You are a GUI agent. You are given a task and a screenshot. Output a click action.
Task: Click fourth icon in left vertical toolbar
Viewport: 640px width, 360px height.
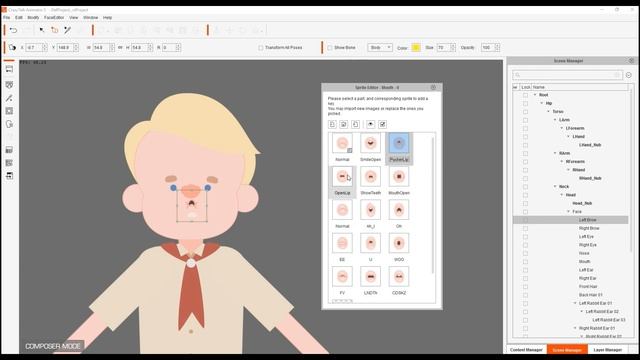point(9,111)
